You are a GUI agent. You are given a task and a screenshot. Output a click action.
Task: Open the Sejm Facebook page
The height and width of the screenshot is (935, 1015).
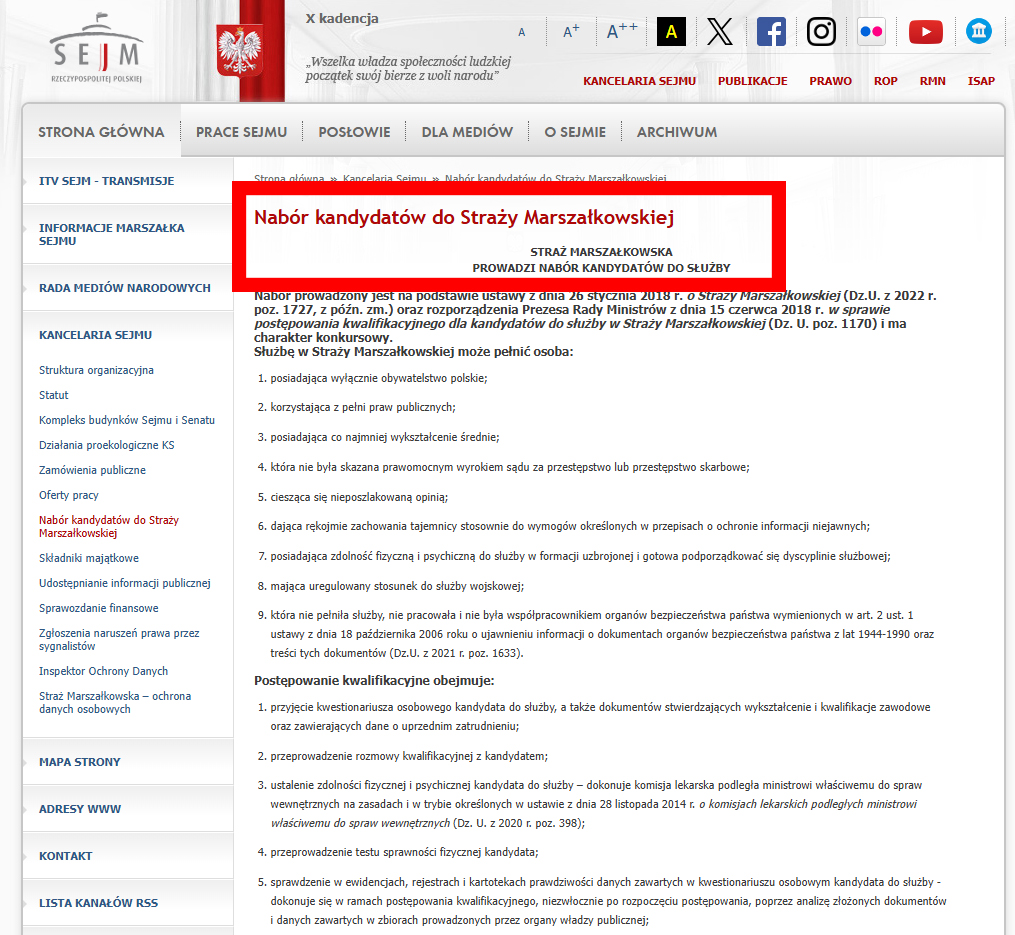[770, 31]
